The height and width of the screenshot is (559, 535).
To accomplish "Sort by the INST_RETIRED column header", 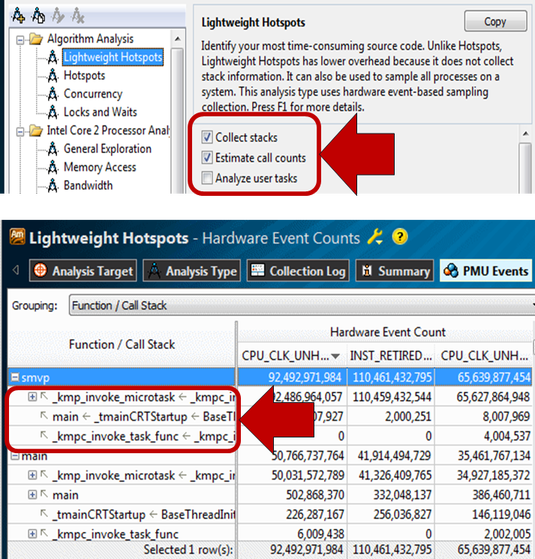I will tap(390, 356).
